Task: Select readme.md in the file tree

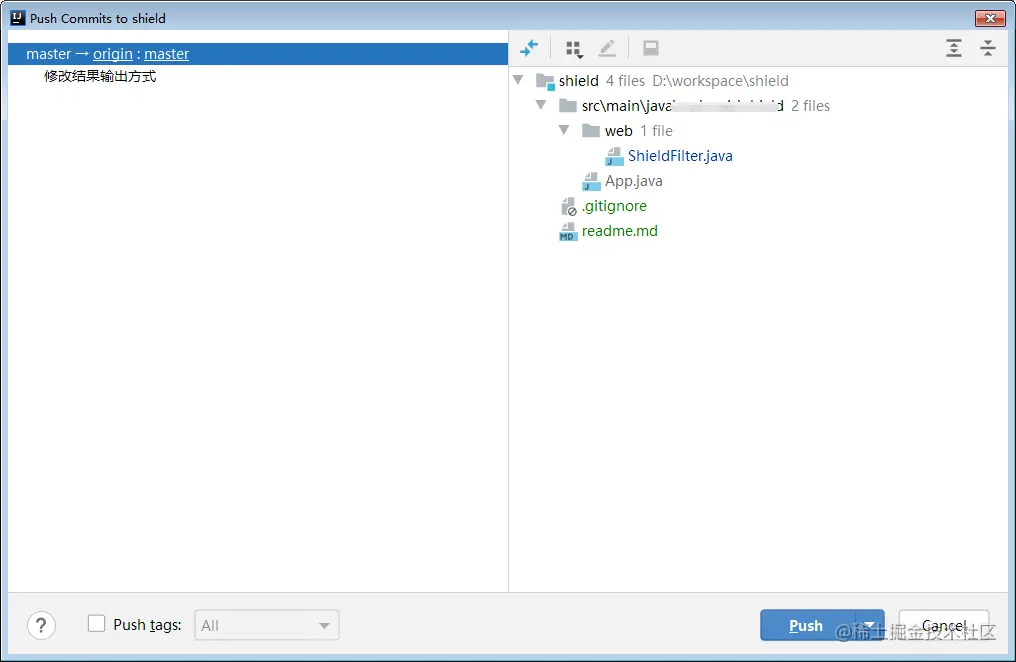Action: [619, 231]
